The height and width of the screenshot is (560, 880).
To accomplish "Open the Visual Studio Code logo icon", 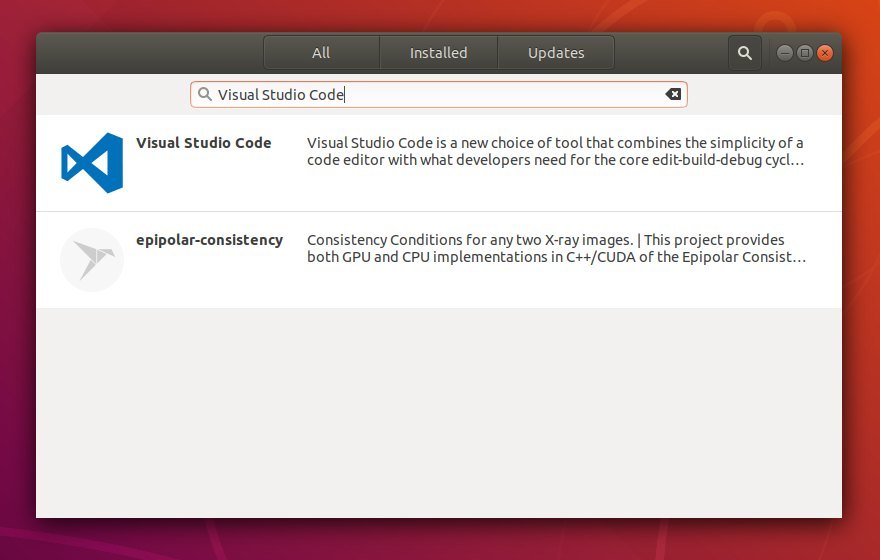I will point(91,162).
